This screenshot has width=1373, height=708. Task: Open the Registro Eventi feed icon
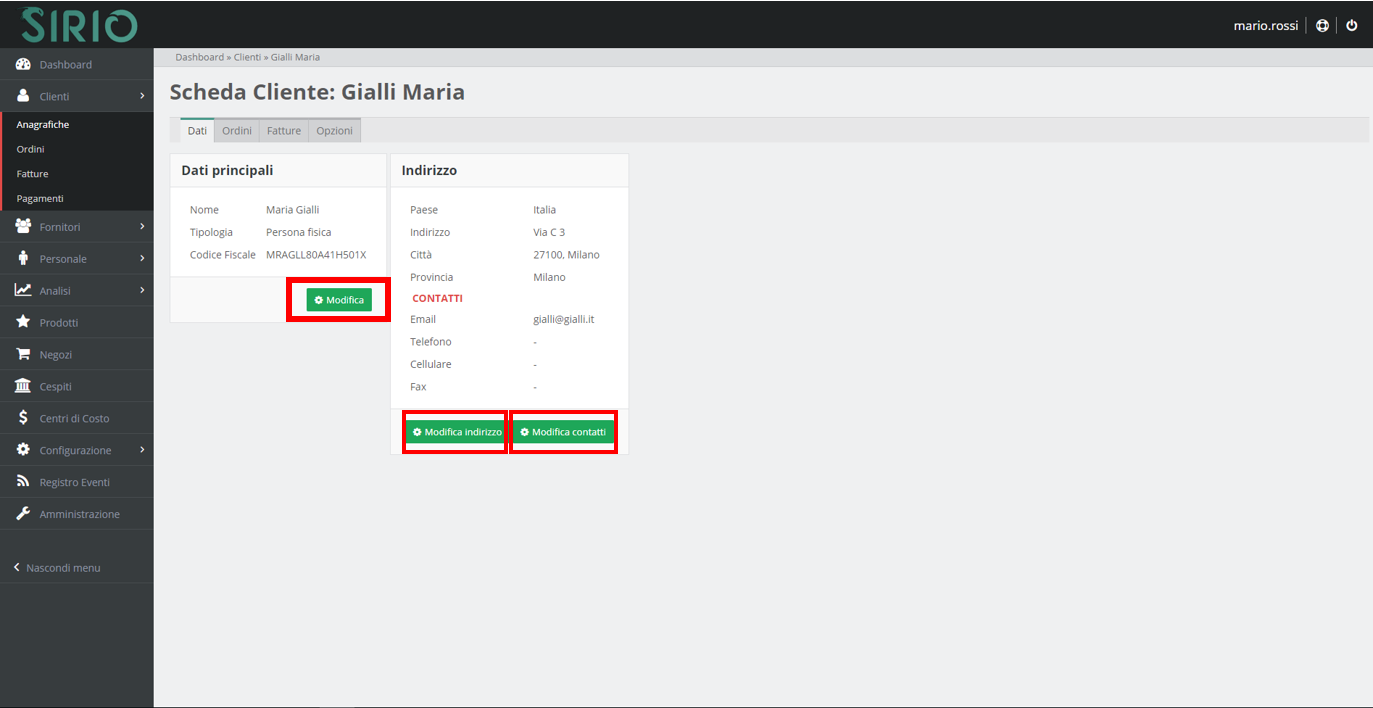pos(22,482)
